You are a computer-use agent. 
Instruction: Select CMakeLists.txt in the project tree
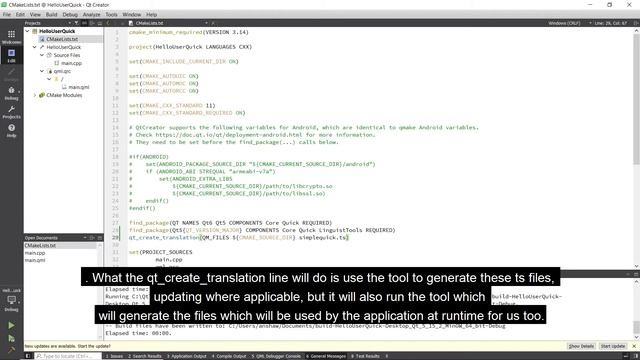pos(62,39)
